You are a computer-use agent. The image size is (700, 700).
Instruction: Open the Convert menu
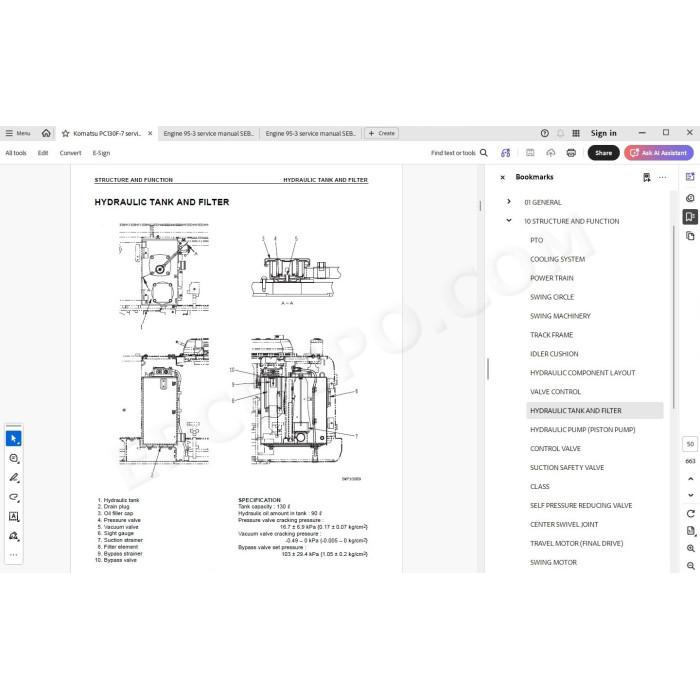point(71,153)
